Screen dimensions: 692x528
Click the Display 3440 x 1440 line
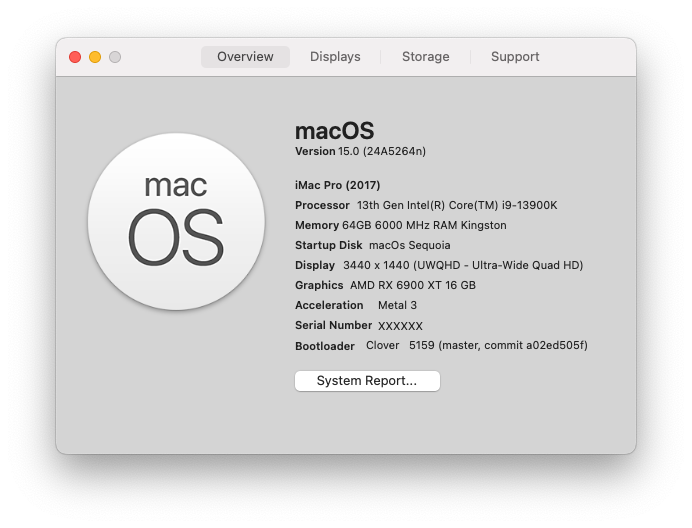(439, 265)
